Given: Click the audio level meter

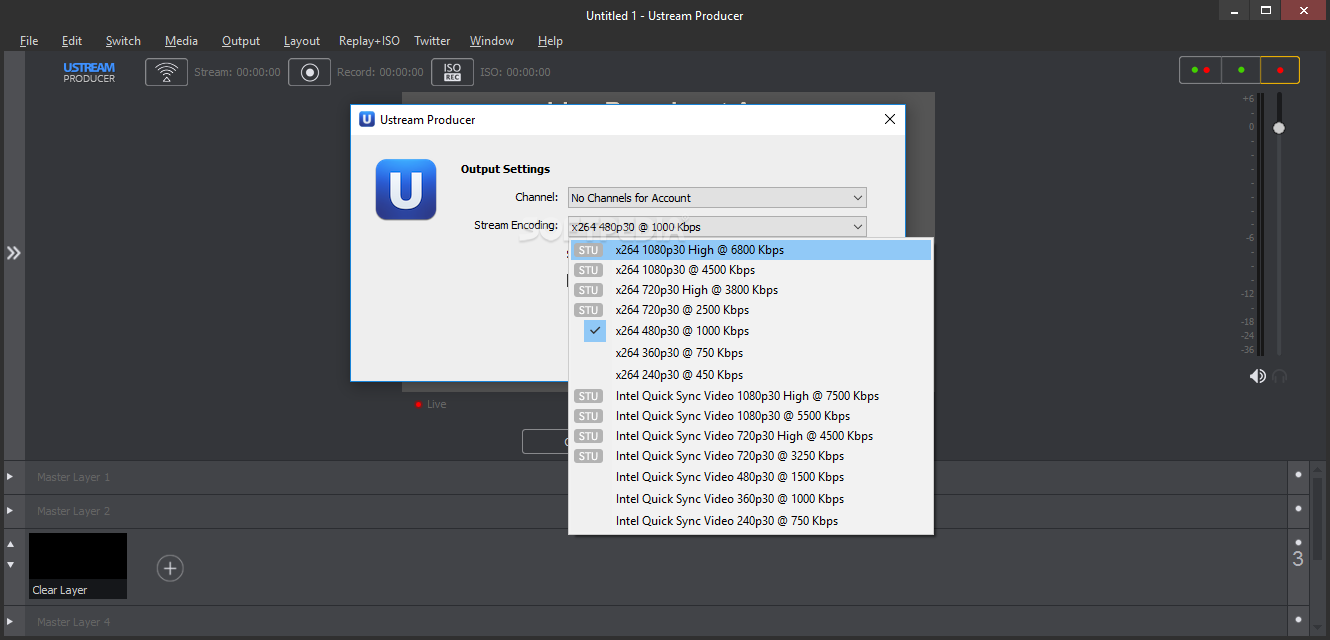Looking at the screenshot, I should [1260, 224].
